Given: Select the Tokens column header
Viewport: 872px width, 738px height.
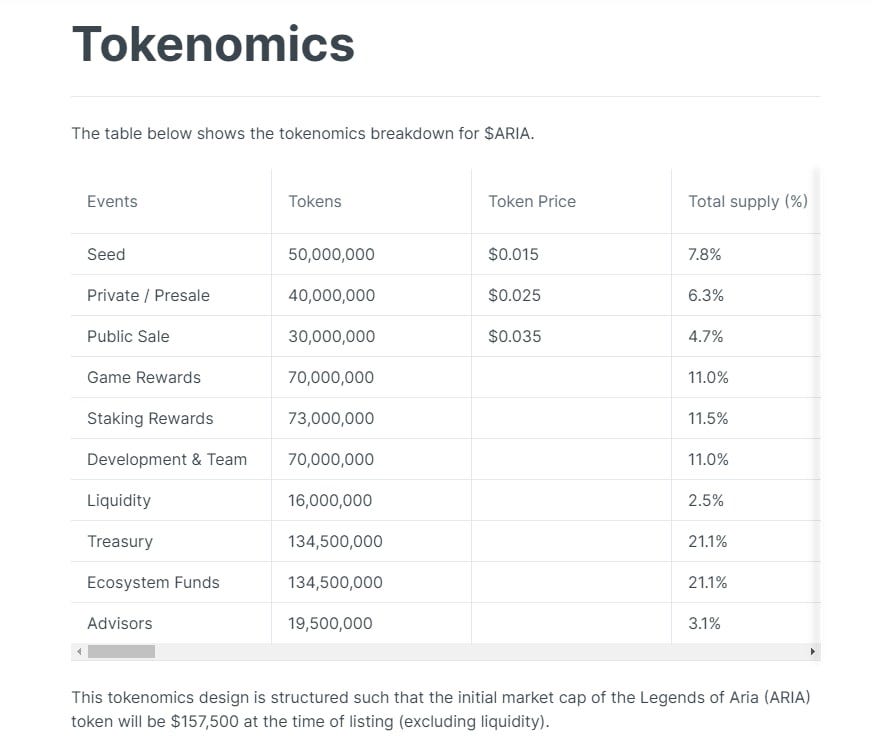Looking at the screenshot, I should (x=315, y=201).
